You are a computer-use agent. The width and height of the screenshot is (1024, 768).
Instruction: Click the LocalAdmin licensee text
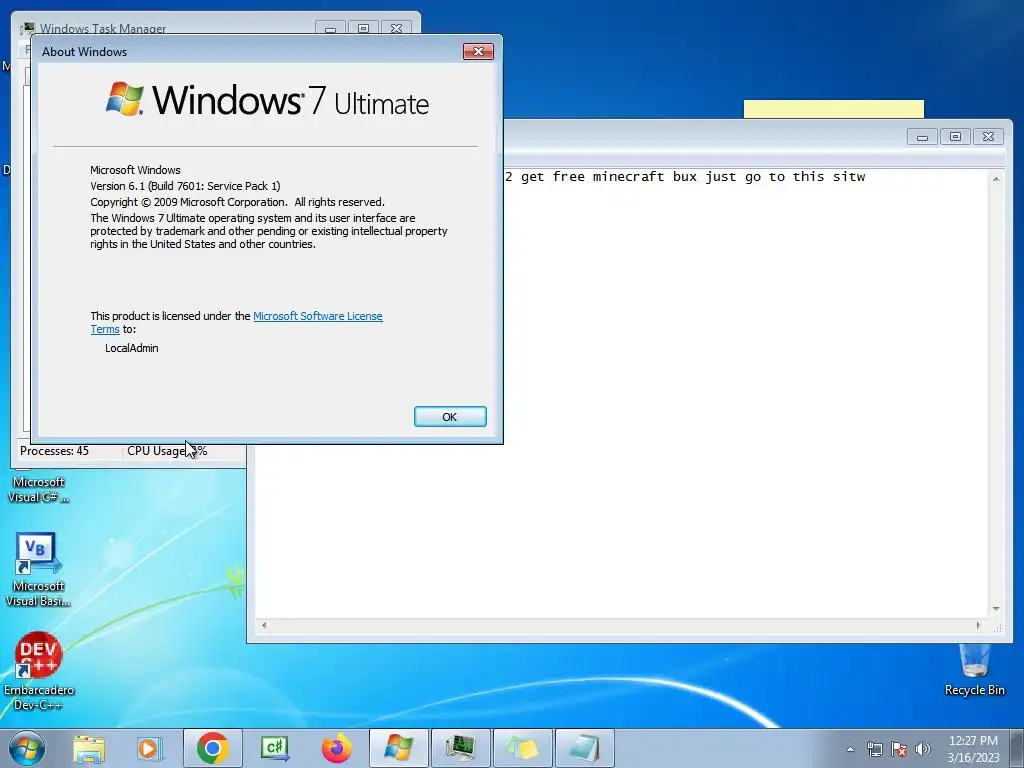pyautogui.click(x=131, y=348)
